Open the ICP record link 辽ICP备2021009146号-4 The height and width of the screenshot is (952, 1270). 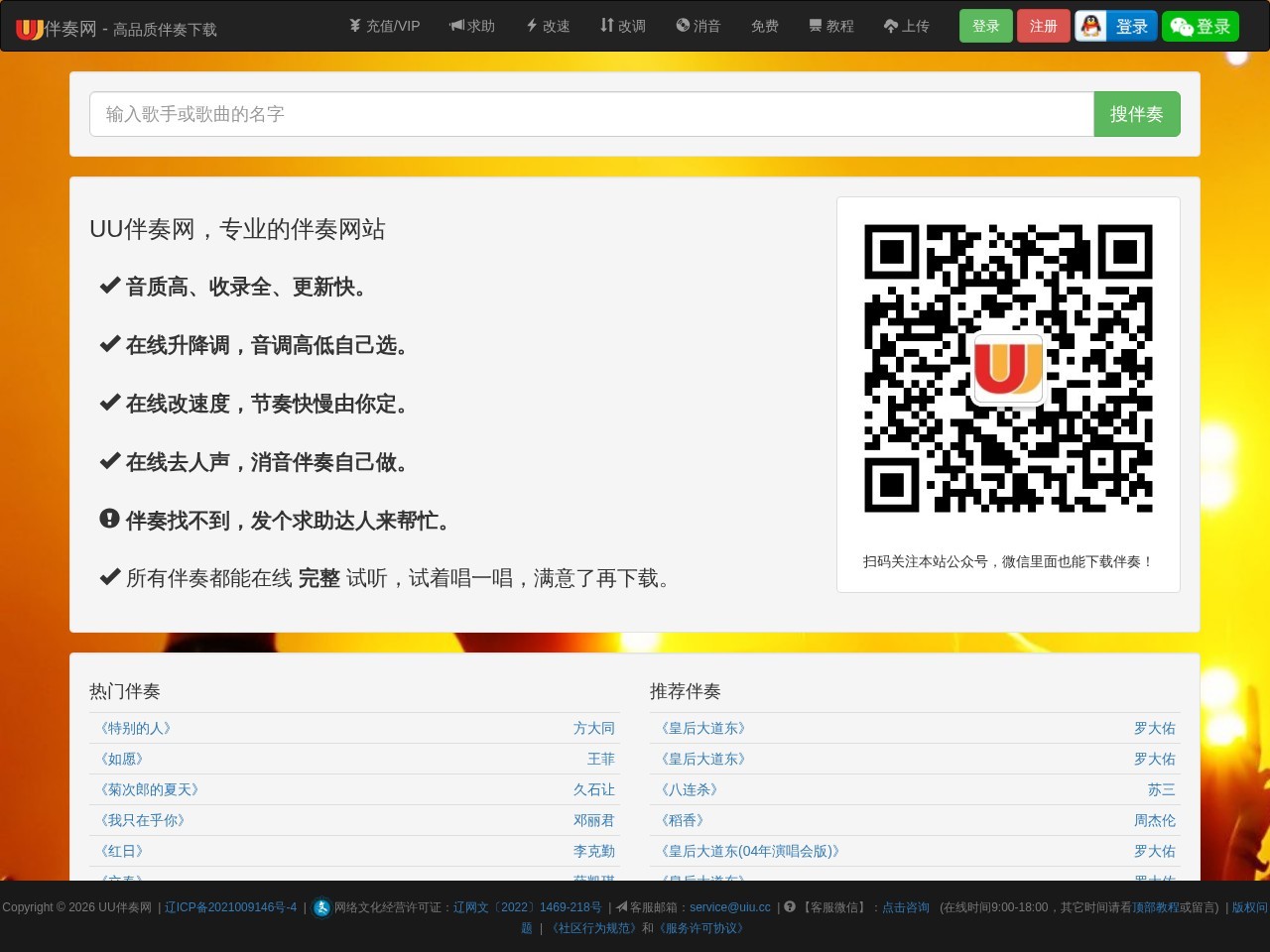231,907
